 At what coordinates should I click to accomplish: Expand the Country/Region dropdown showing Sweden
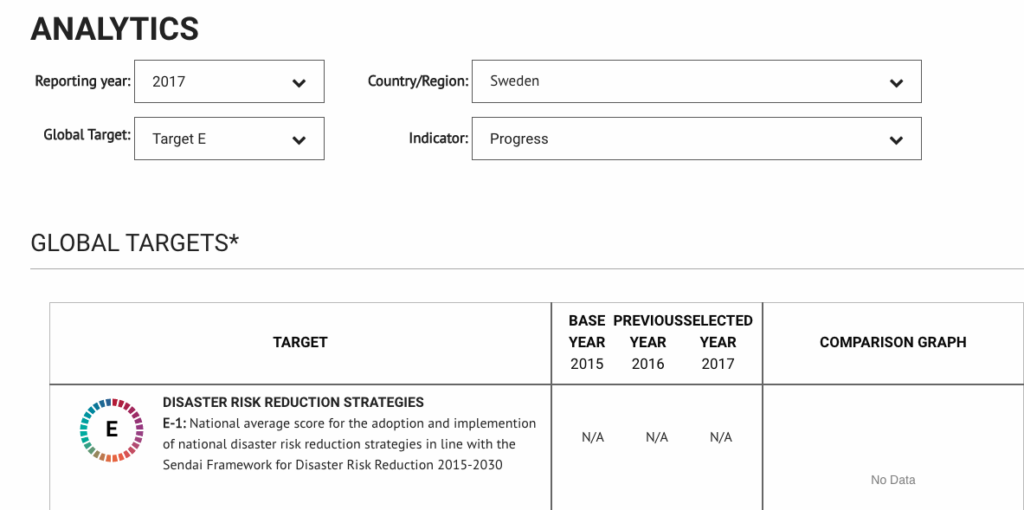pyautogui.click(x=696, y=82)
